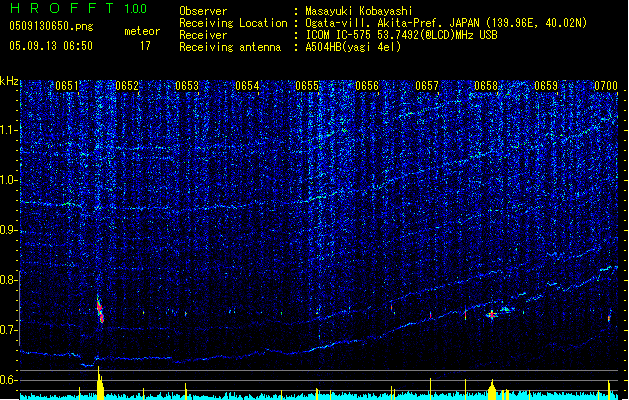Screen dimensions: 629x400
Task: Click the 'Receiving Location' field label
Action: [233, 23]
